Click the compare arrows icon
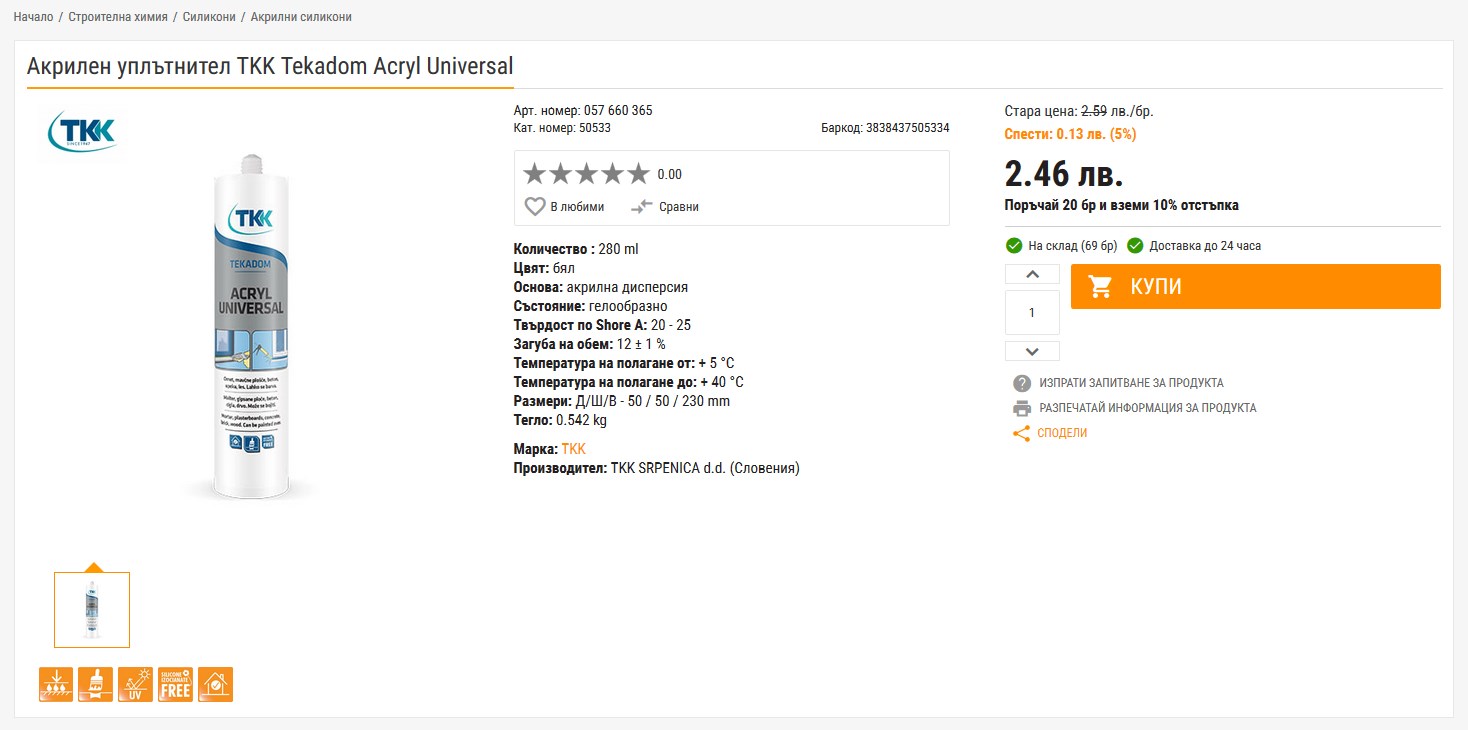 (x=642, y=207)
